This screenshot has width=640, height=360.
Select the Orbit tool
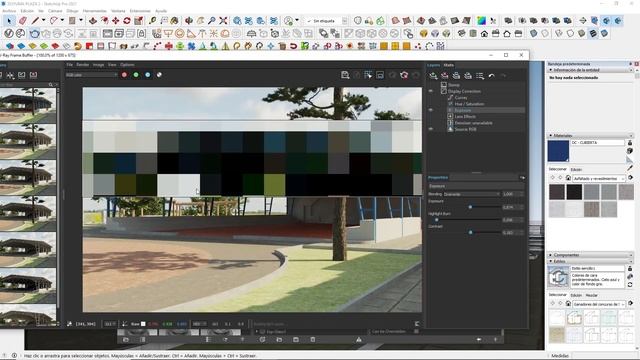click(189, 20)
